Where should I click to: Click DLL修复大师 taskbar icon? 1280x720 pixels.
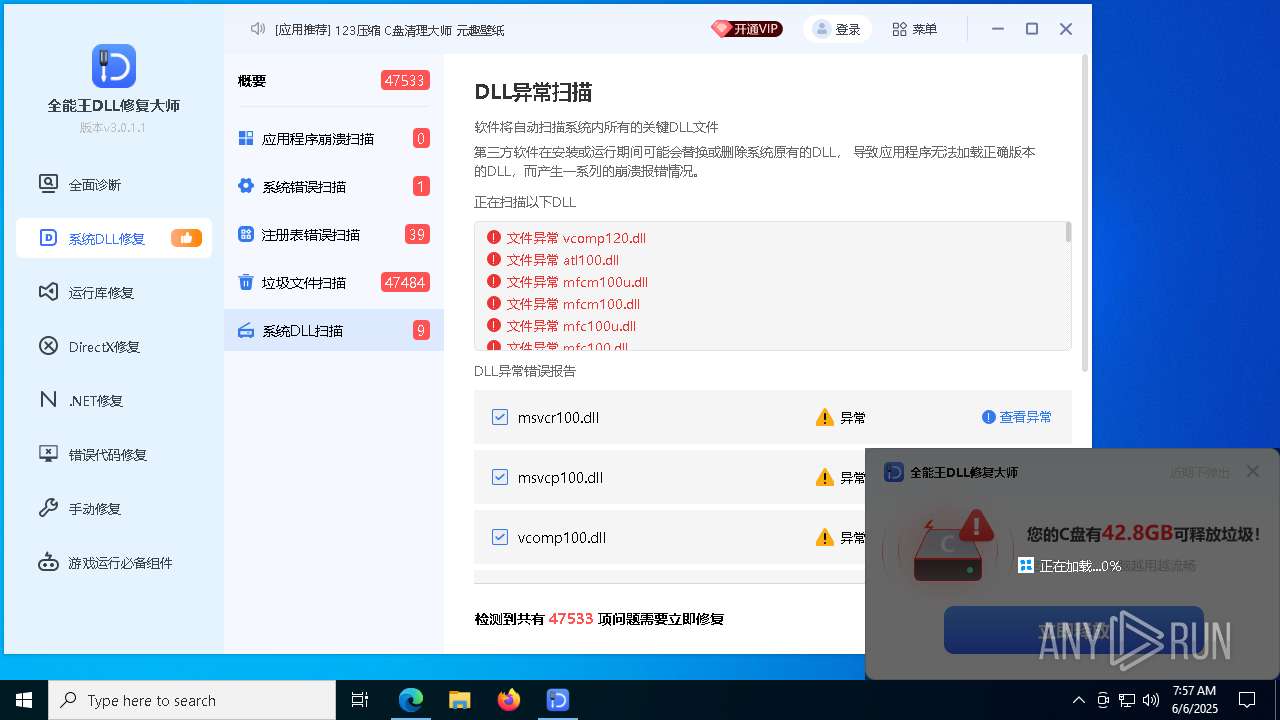tap(558, 700)
